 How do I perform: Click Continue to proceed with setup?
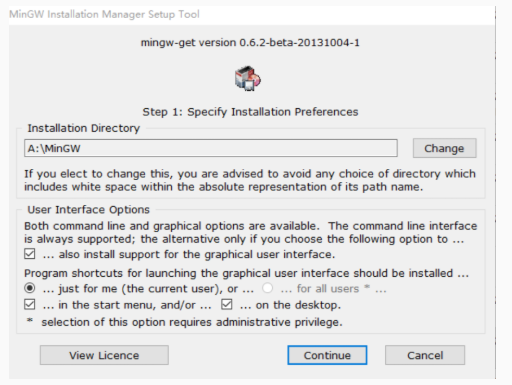click(x=327, y=355)
